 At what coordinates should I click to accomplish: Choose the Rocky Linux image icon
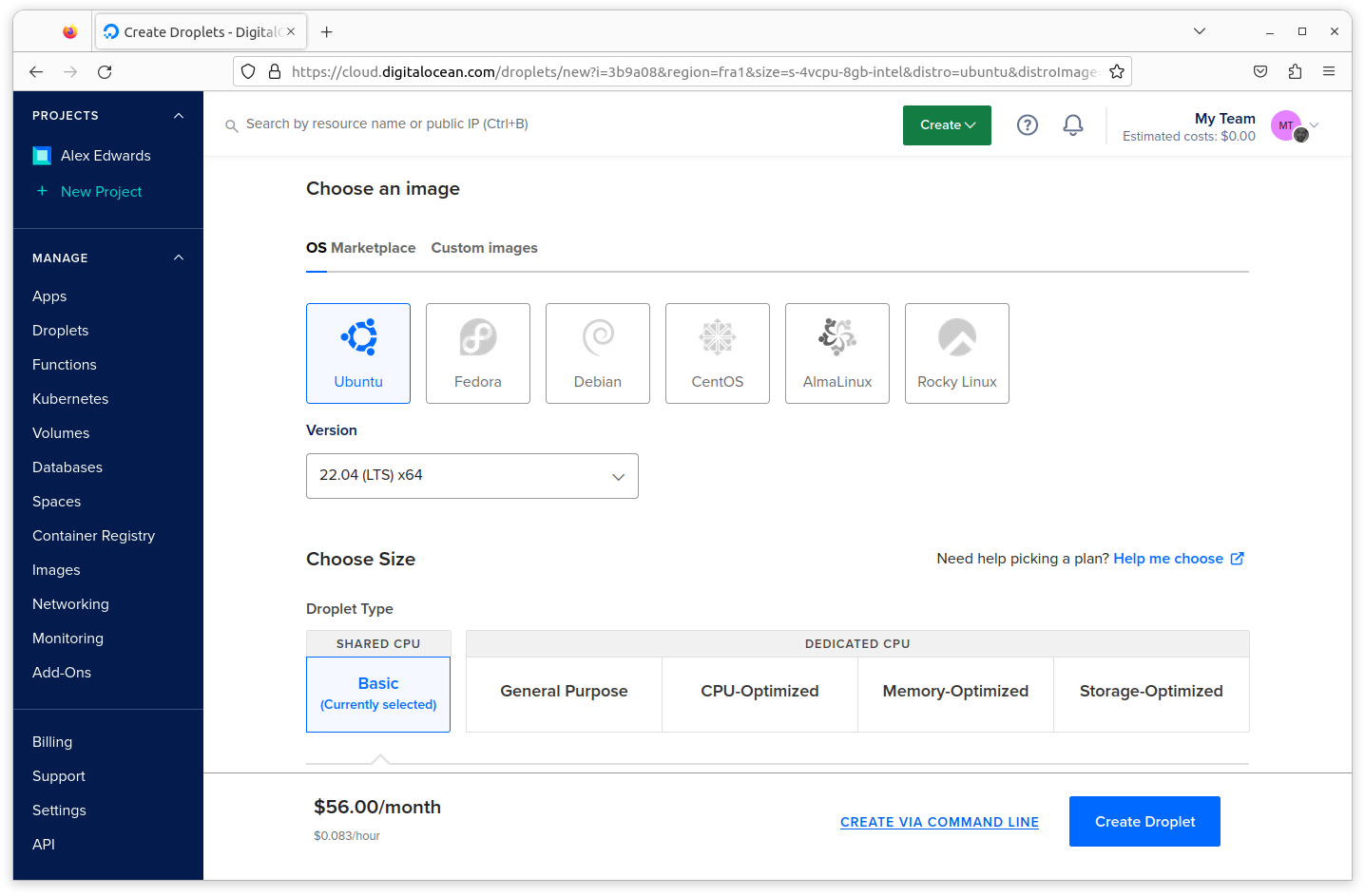[x=956, y=338]
